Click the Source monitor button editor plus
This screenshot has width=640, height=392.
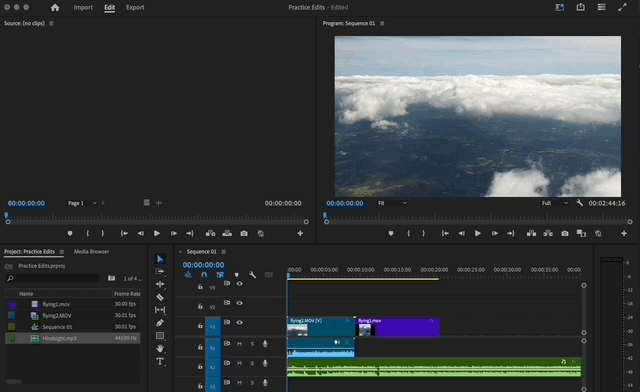pyautogui.click(x=300, y=233)
